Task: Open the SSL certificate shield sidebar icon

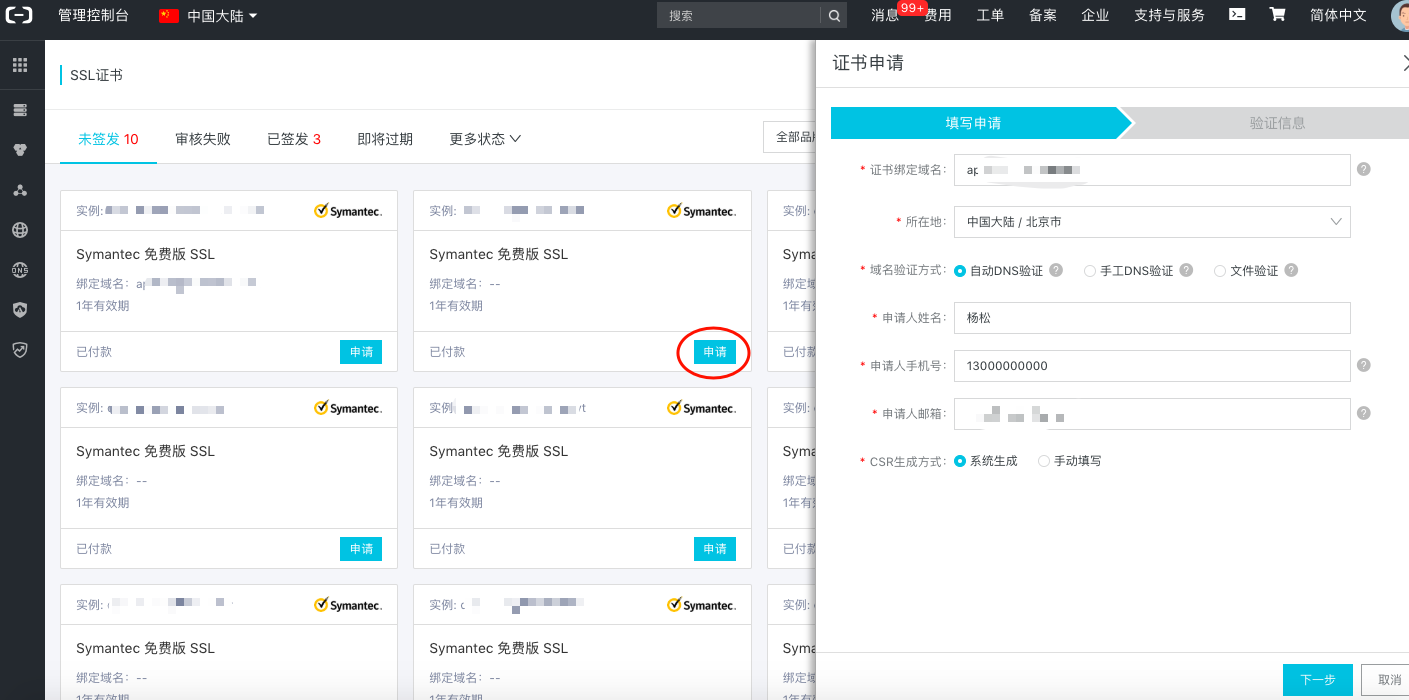Action: [20, 350]
